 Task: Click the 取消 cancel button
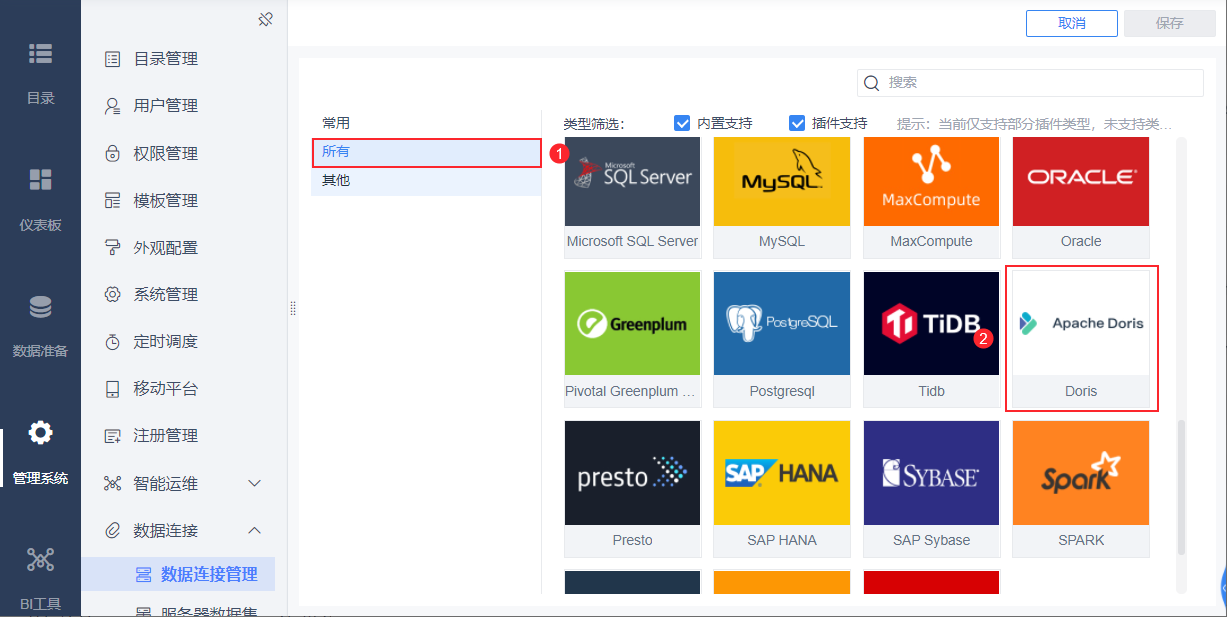tap(1071, 23)
